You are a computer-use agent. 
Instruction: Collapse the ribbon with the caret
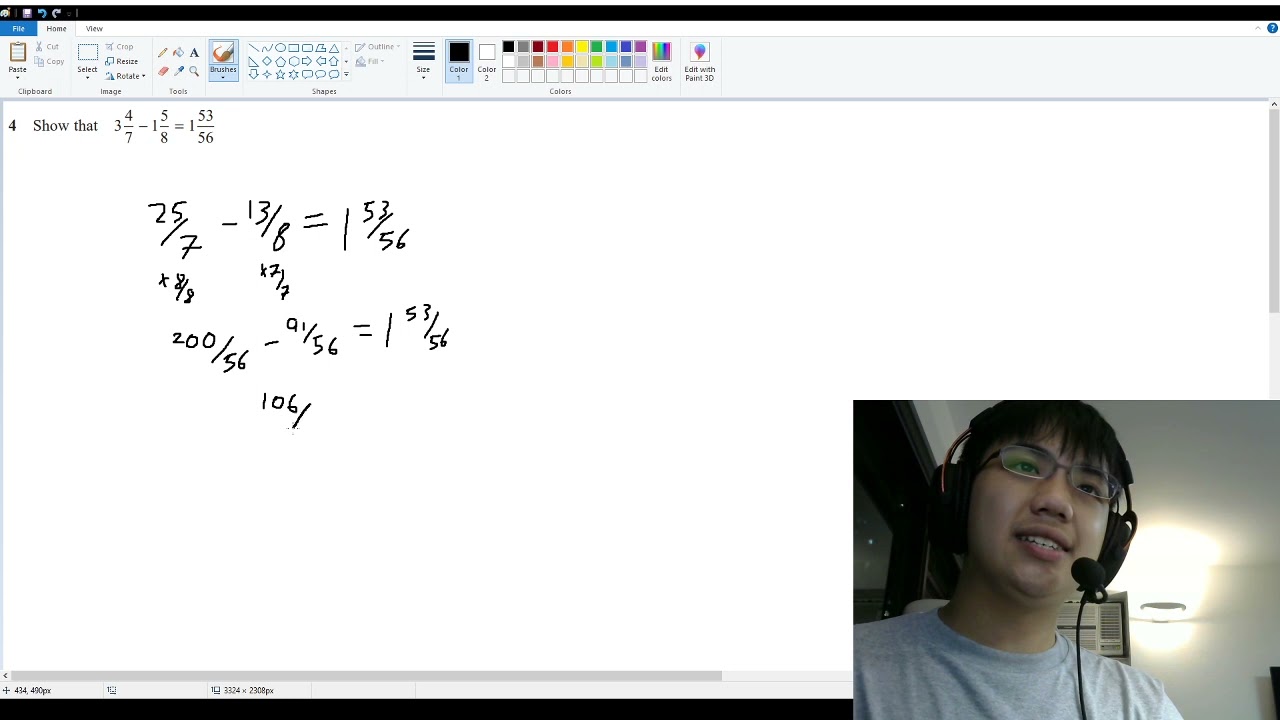(1258, 28)
